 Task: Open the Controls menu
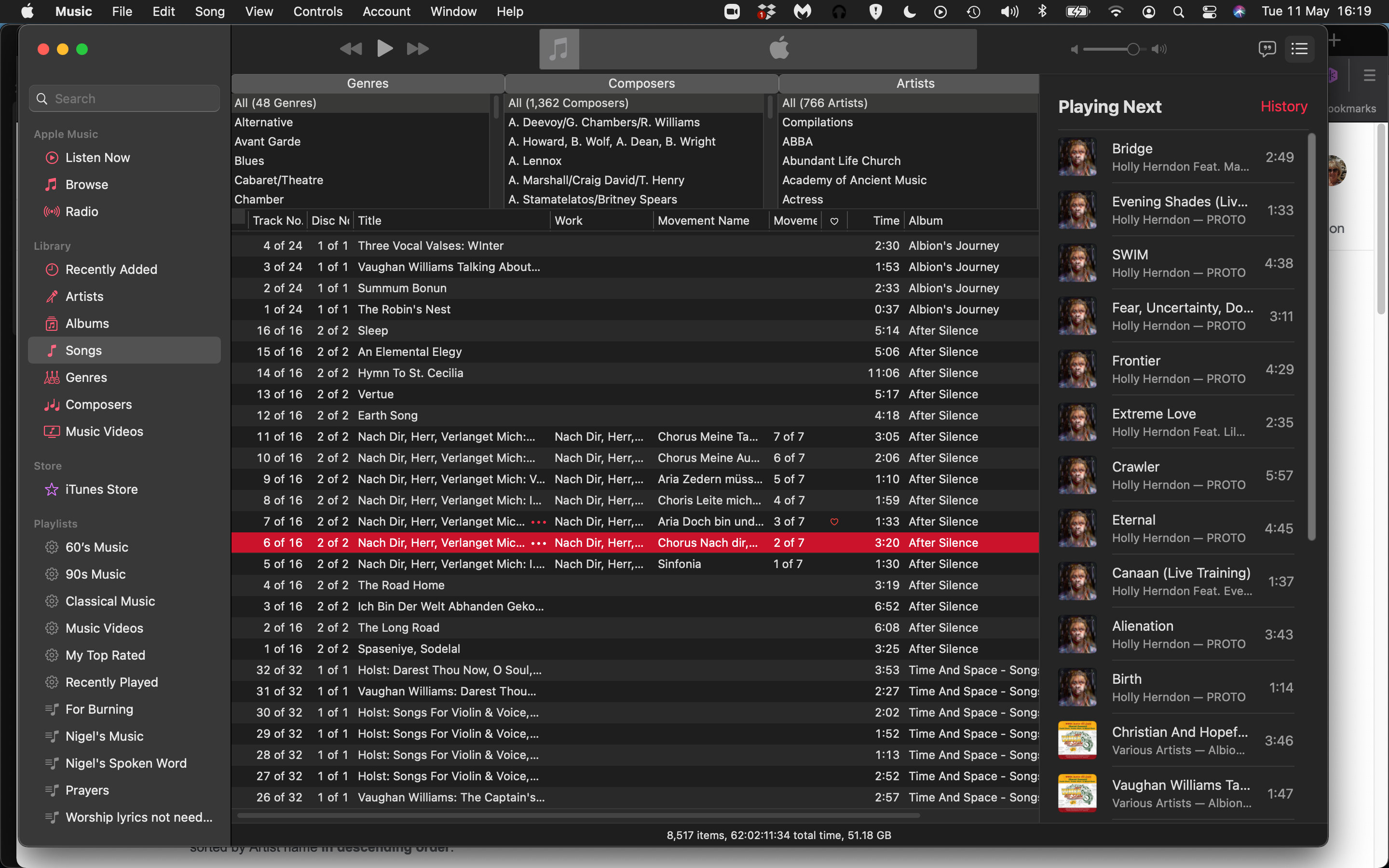[x=317, y=12]
